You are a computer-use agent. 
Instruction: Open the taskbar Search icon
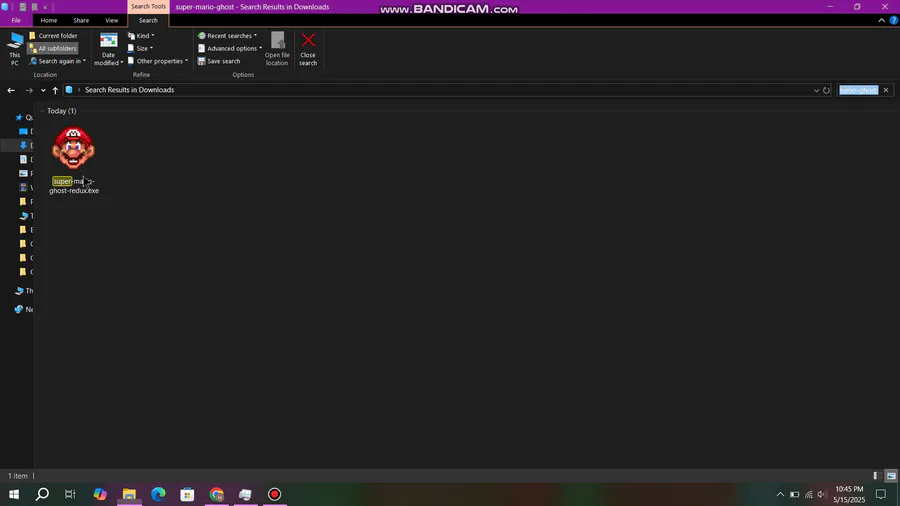coord(42,494)
